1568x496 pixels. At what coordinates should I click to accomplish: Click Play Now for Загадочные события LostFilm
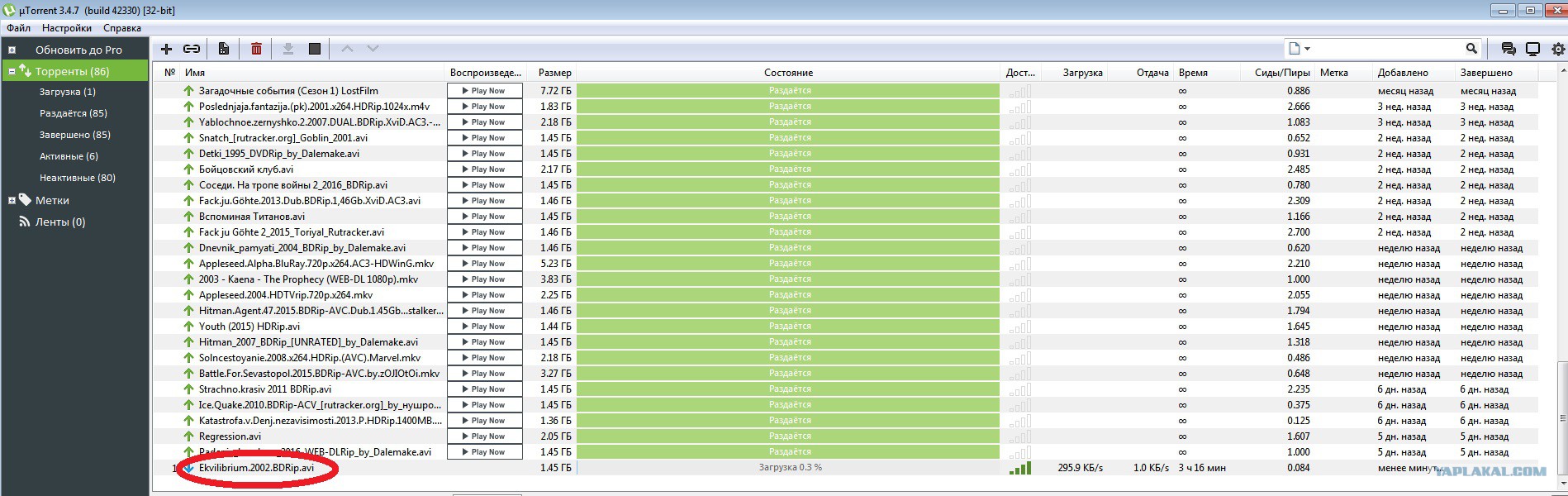pos(485,91)
